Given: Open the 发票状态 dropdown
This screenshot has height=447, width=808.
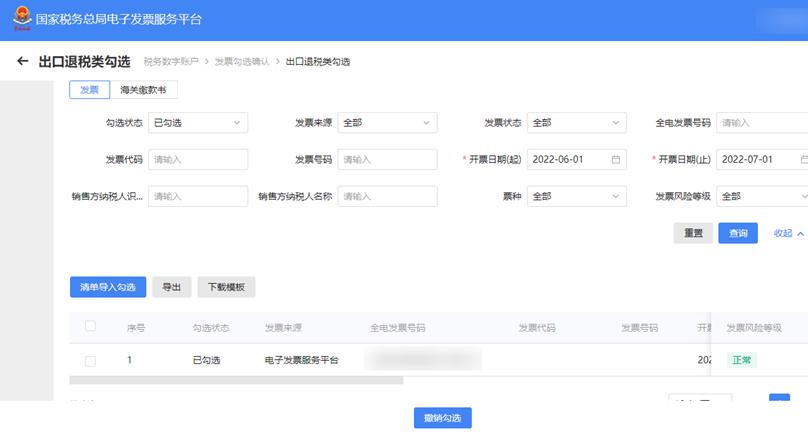Looking at the screenshot, I should (576, 123).
